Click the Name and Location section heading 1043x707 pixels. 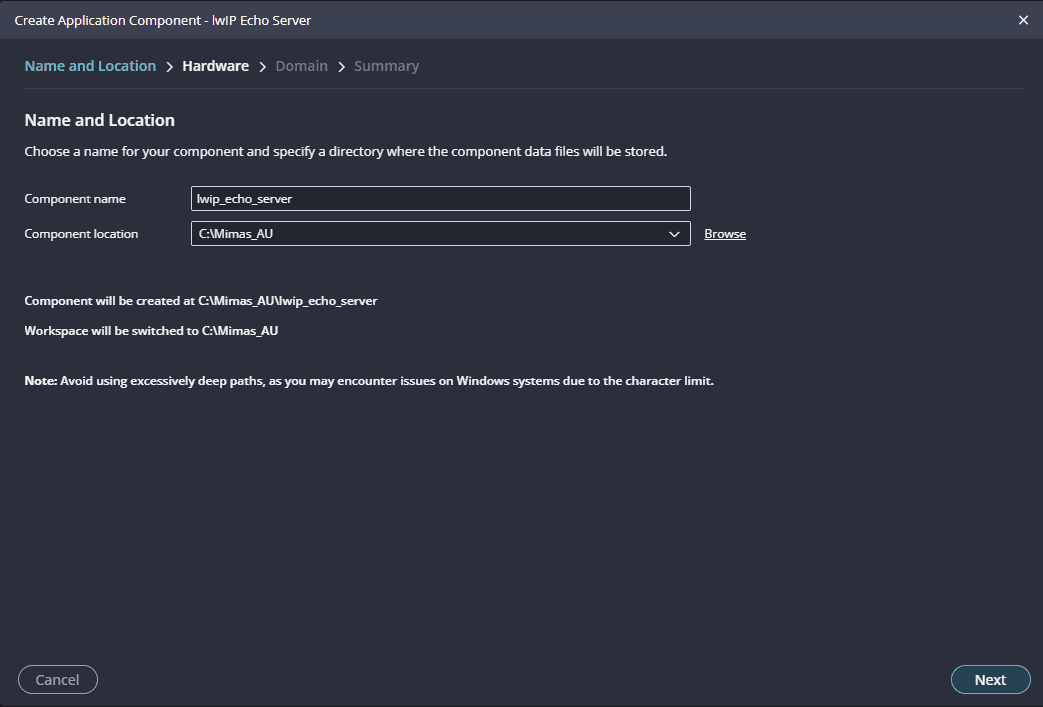point(99,120)
